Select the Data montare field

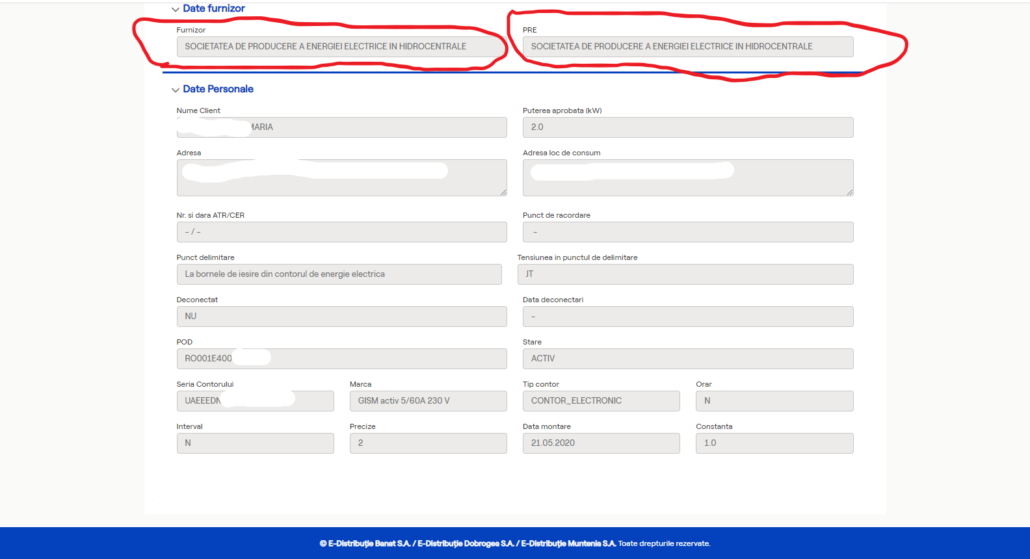pyautogui.click(x=600, y=443)
